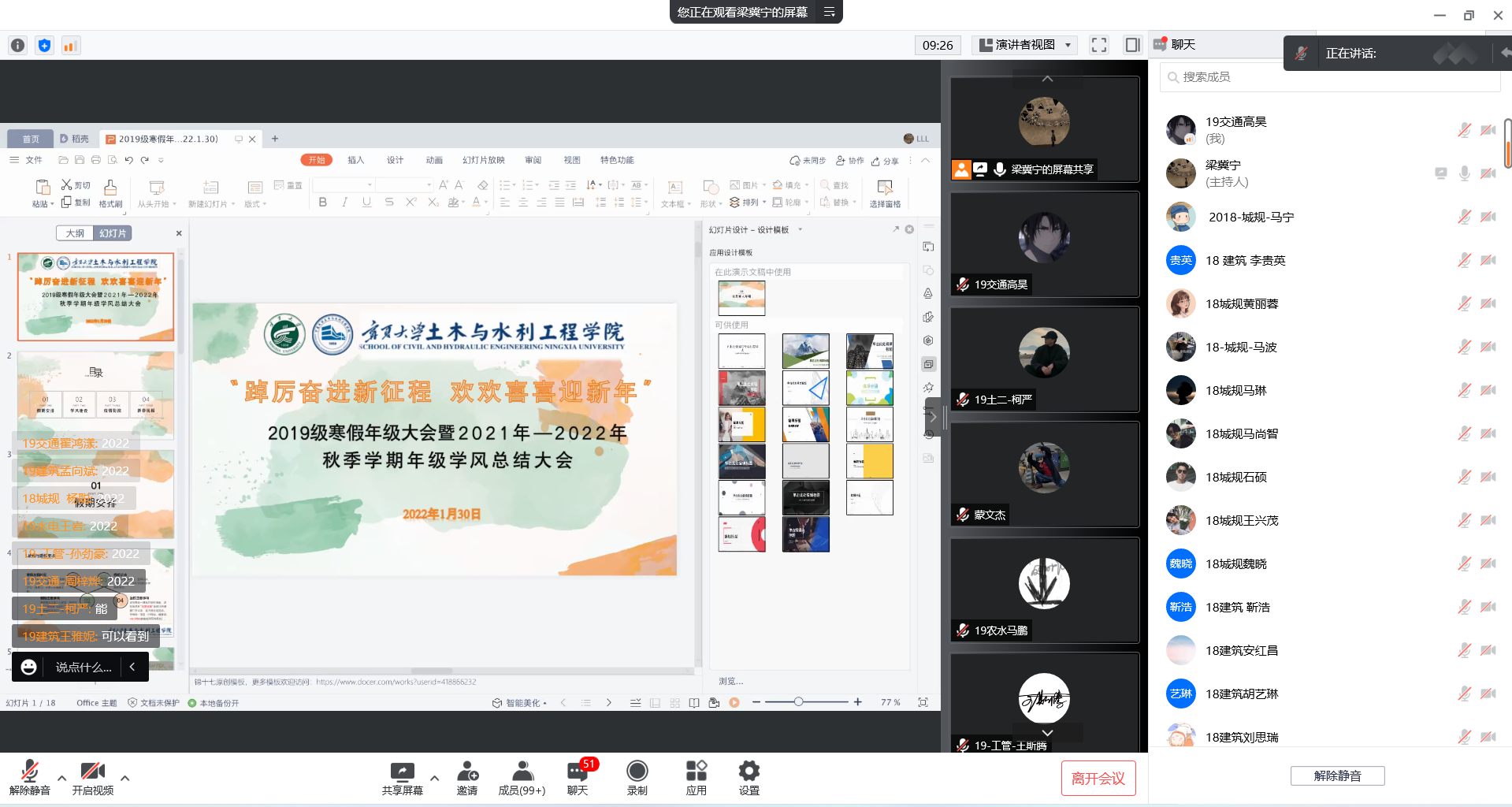Enter full screen mode
Image resolution: width=1512 pixels, height=807 pixels.
point(1099,45)
